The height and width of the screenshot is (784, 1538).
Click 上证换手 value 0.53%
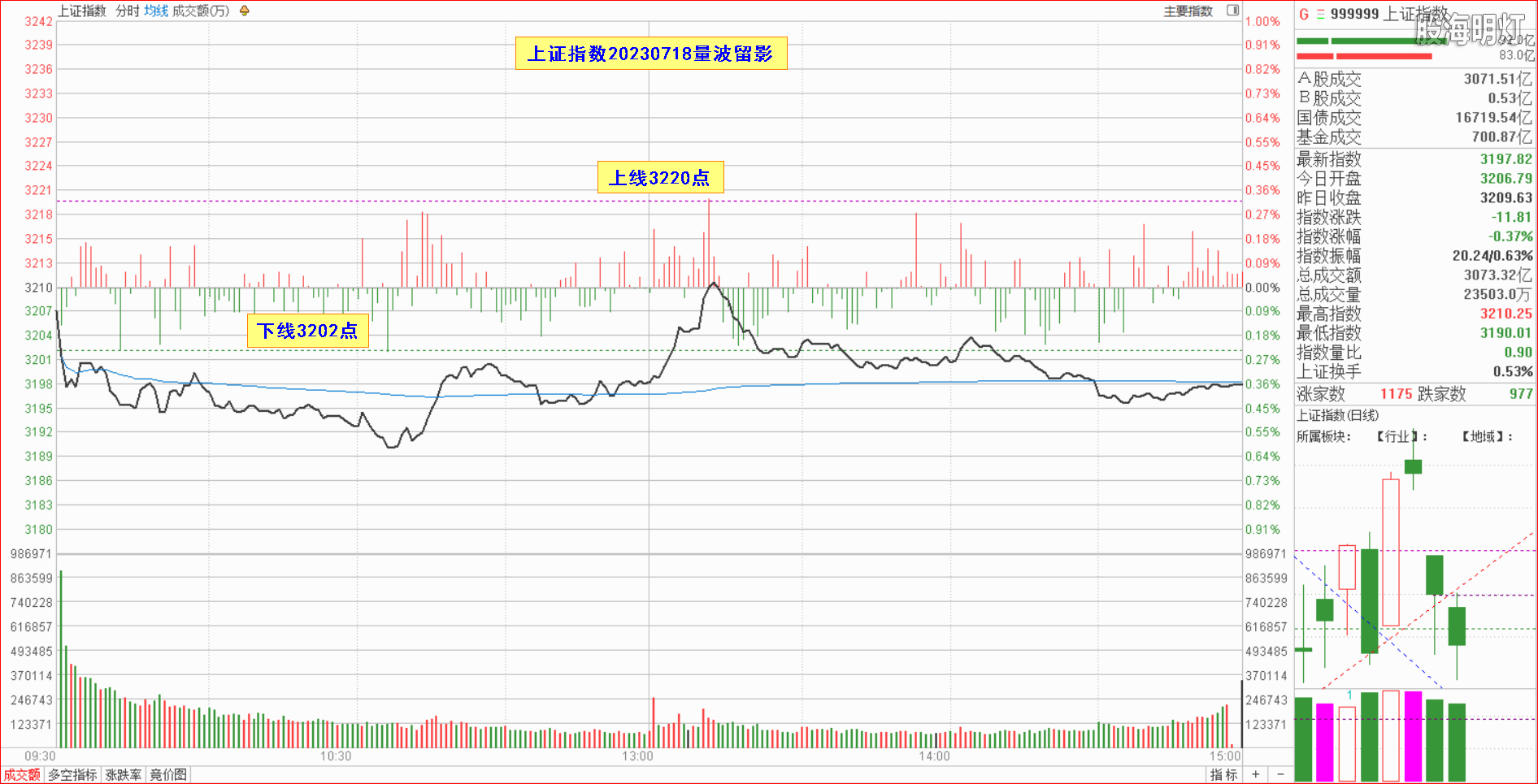(1513, 372)
